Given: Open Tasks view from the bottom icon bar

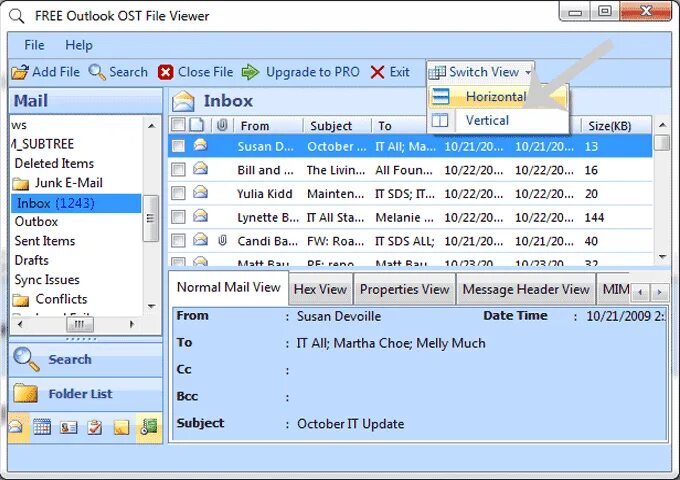Looking at the screenshot, I should click(95, 428).
